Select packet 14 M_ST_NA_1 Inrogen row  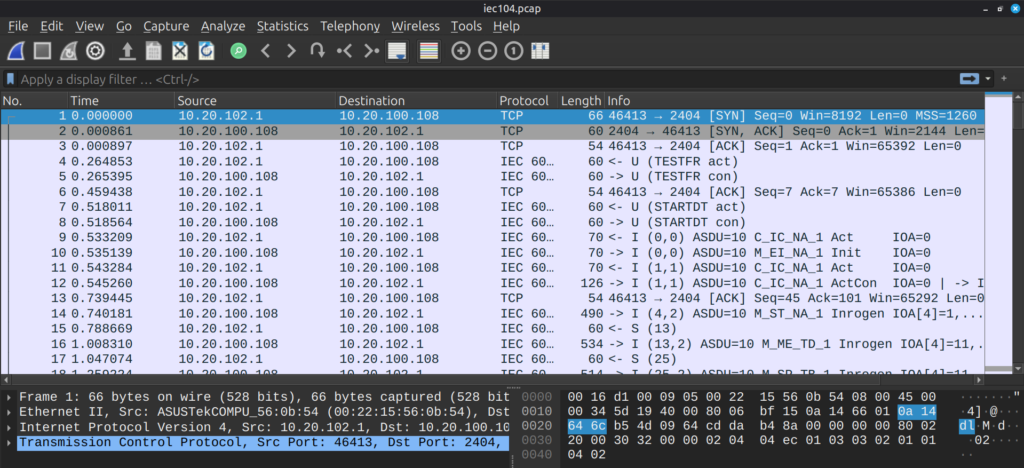coord(492,313)
